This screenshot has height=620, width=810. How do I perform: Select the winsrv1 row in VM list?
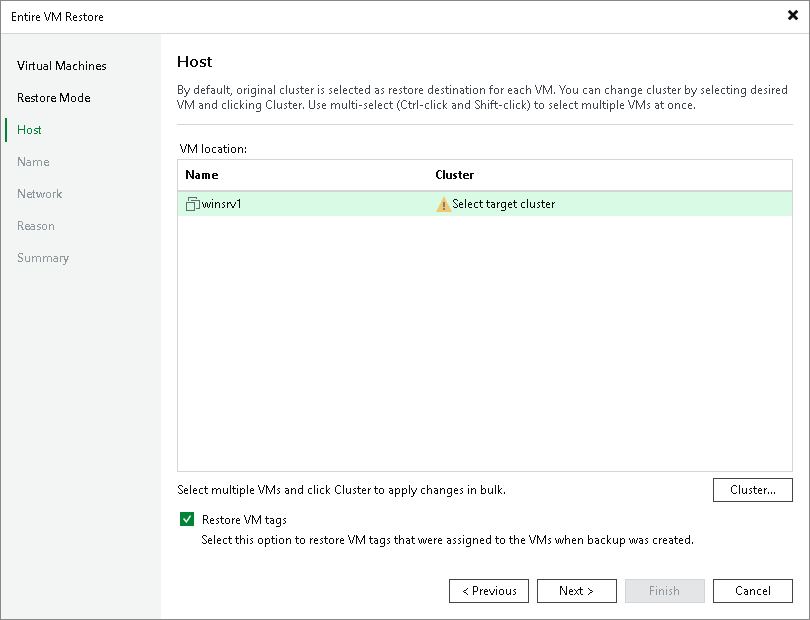(x=320, y=204)
